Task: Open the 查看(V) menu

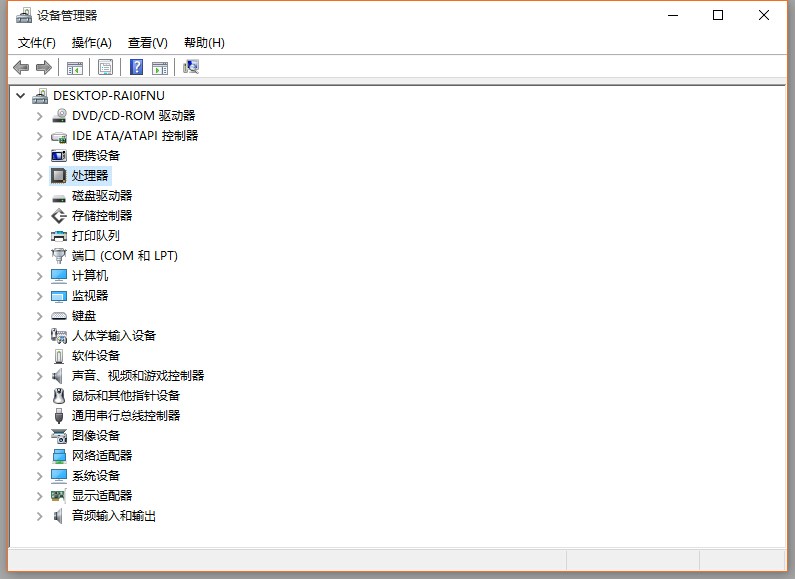Action: tap(148, 43)
